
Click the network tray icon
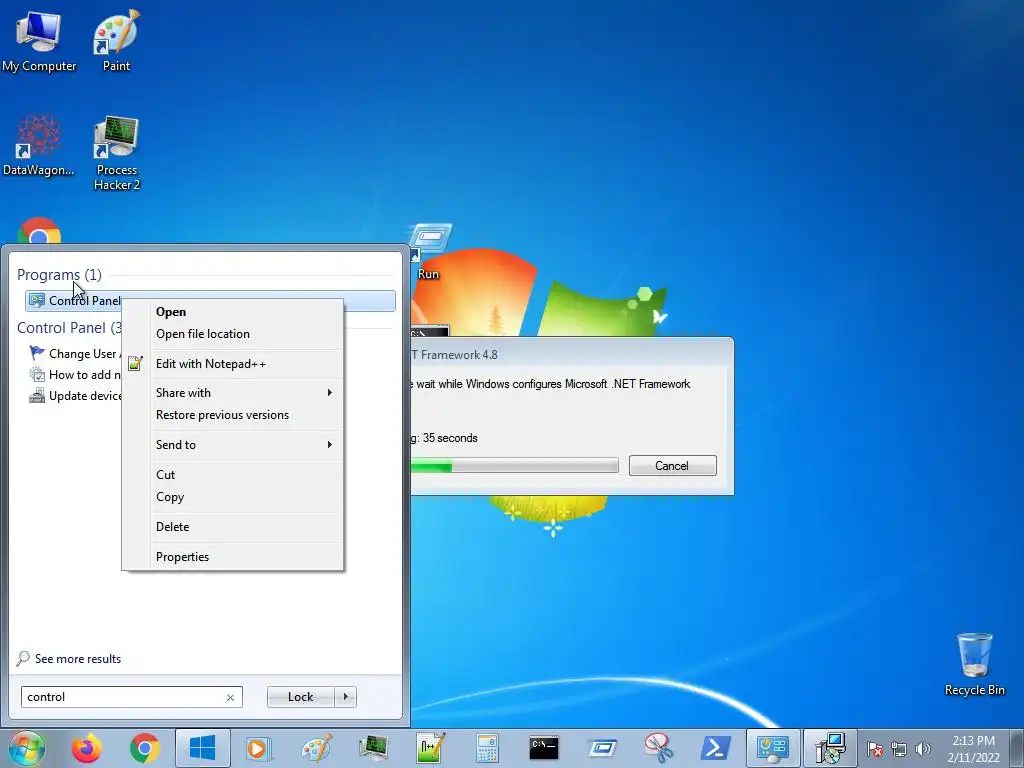(x=899, y=749)
